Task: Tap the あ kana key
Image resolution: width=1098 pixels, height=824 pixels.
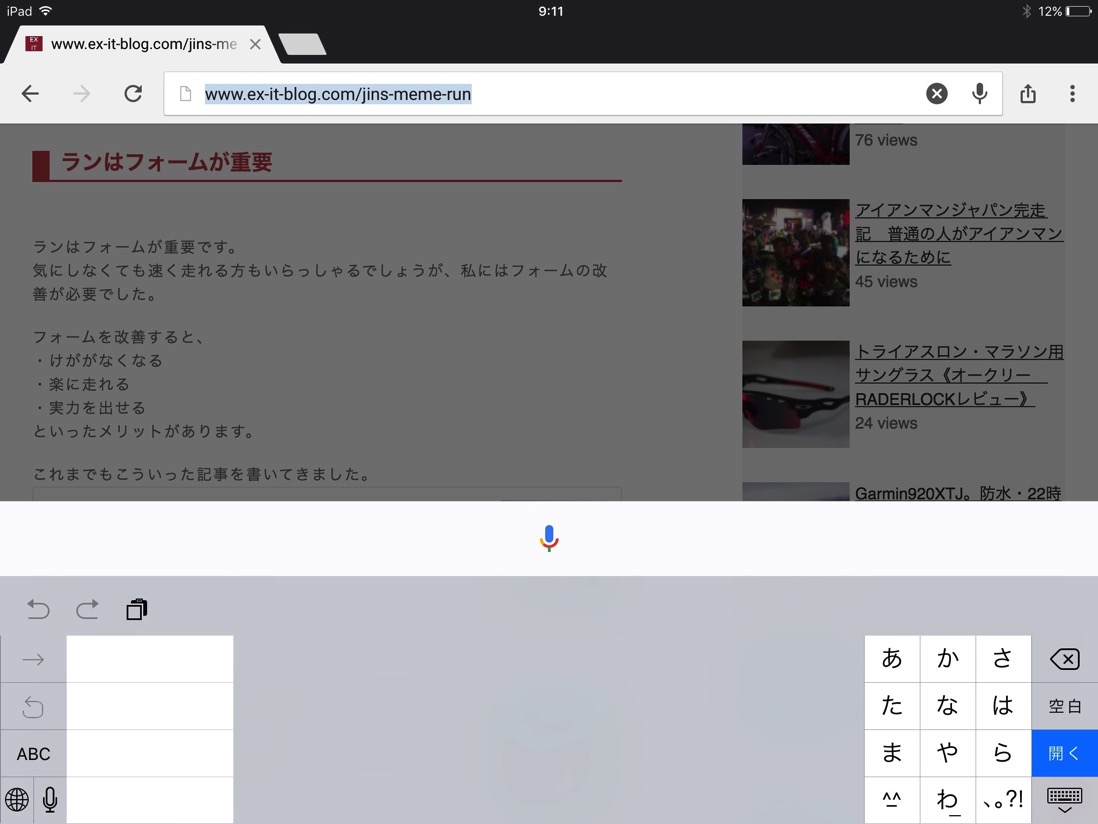Action: click(x=891, y=658)
